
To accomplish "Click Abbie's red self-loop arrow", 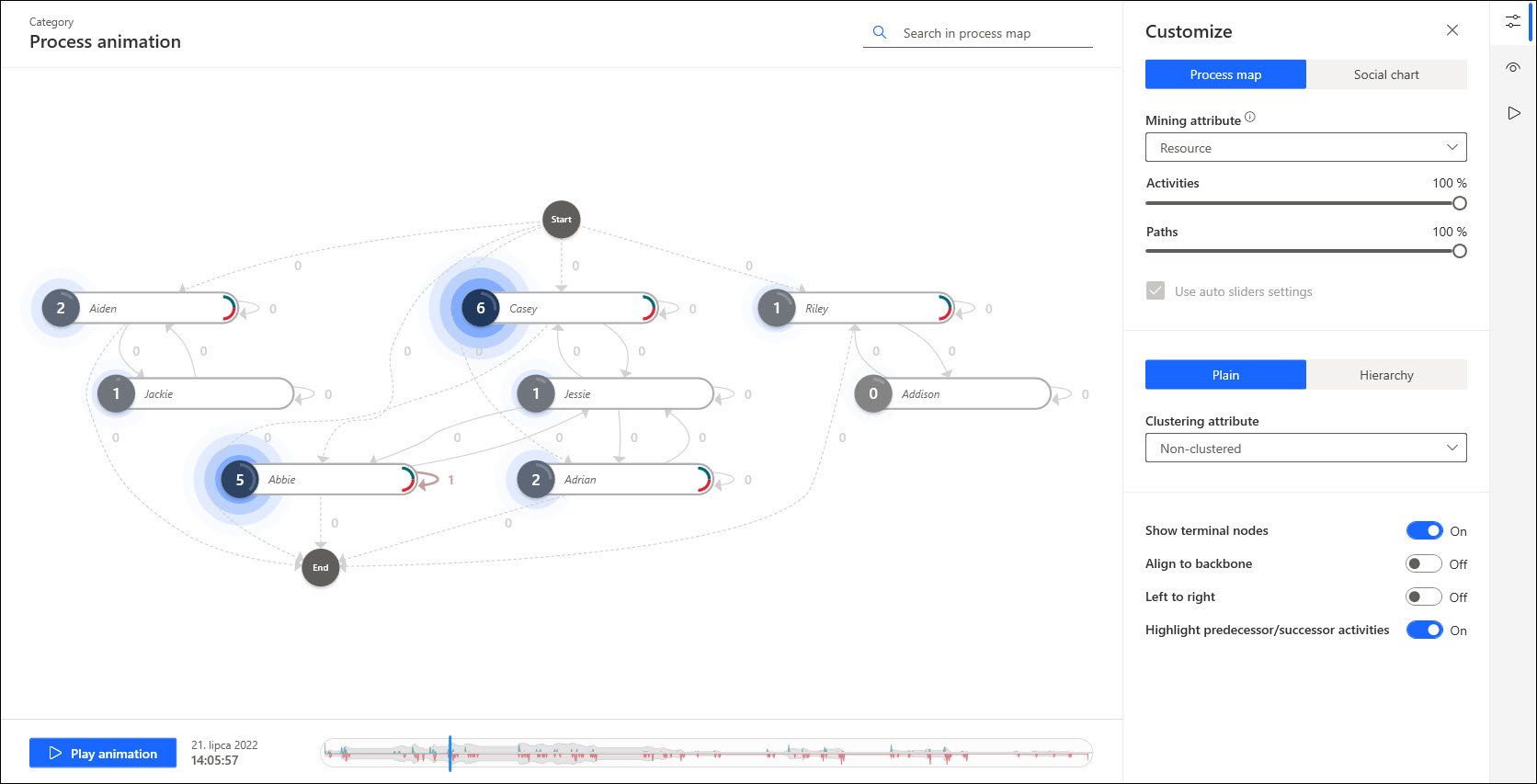I will coord(429,480).
